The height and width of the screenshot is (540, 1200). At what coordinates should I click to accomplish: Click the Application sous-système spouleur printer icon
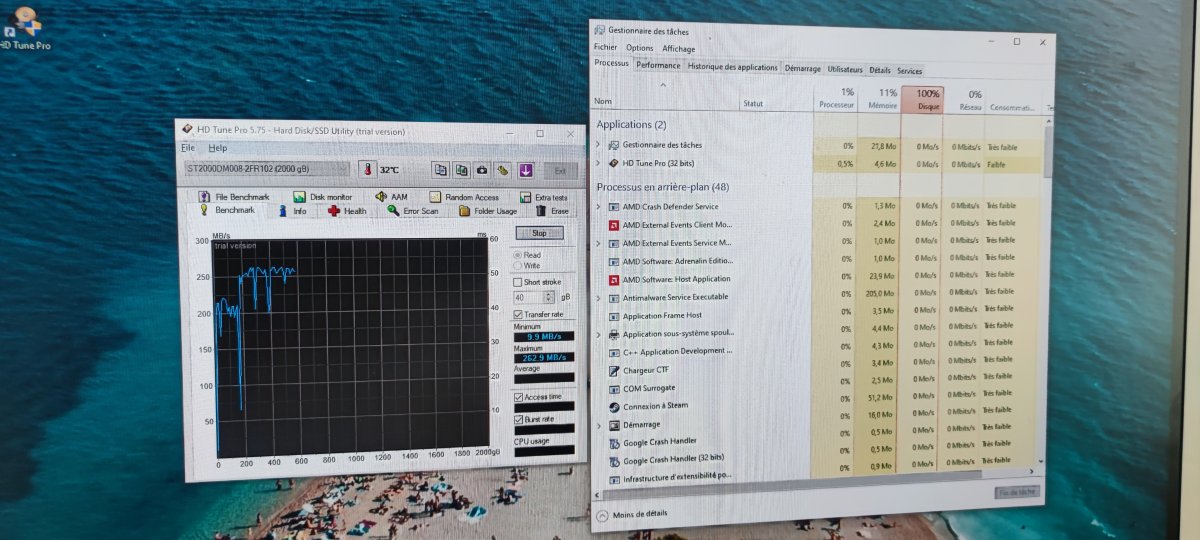click(614, 334)
